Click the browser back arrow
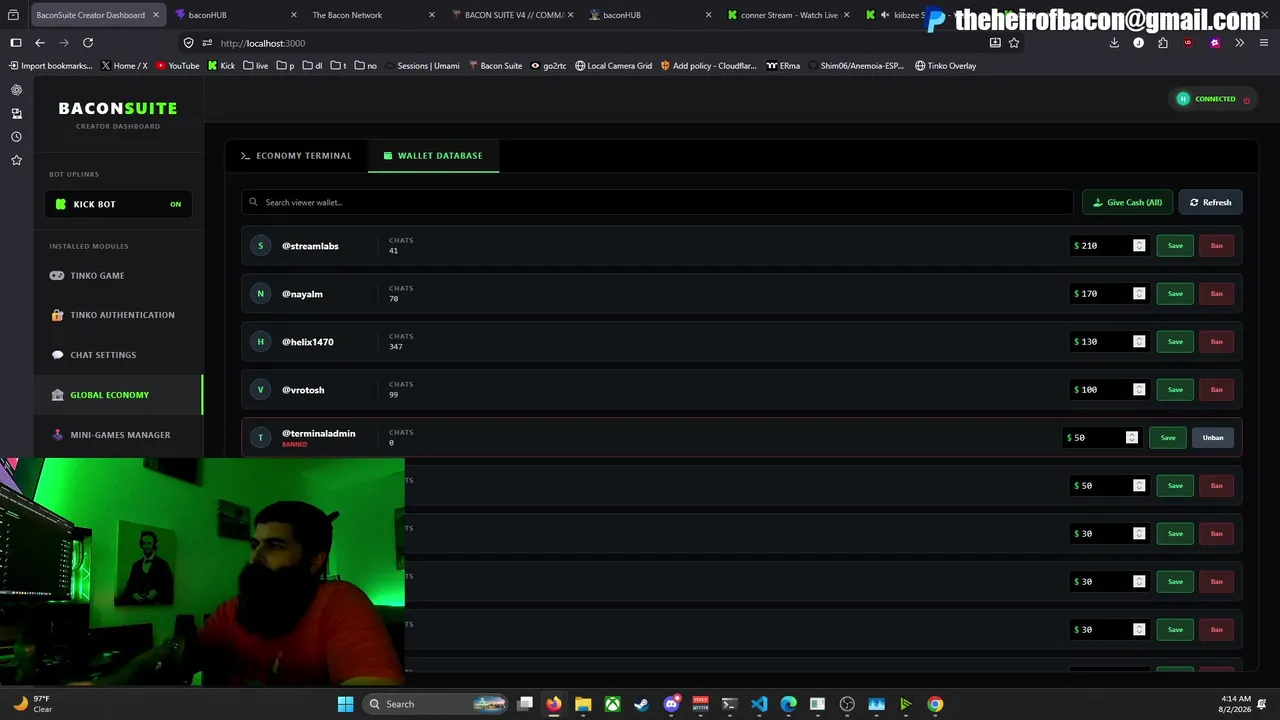The width and height of the screenshot is (1280, 720). click(40, 43)
